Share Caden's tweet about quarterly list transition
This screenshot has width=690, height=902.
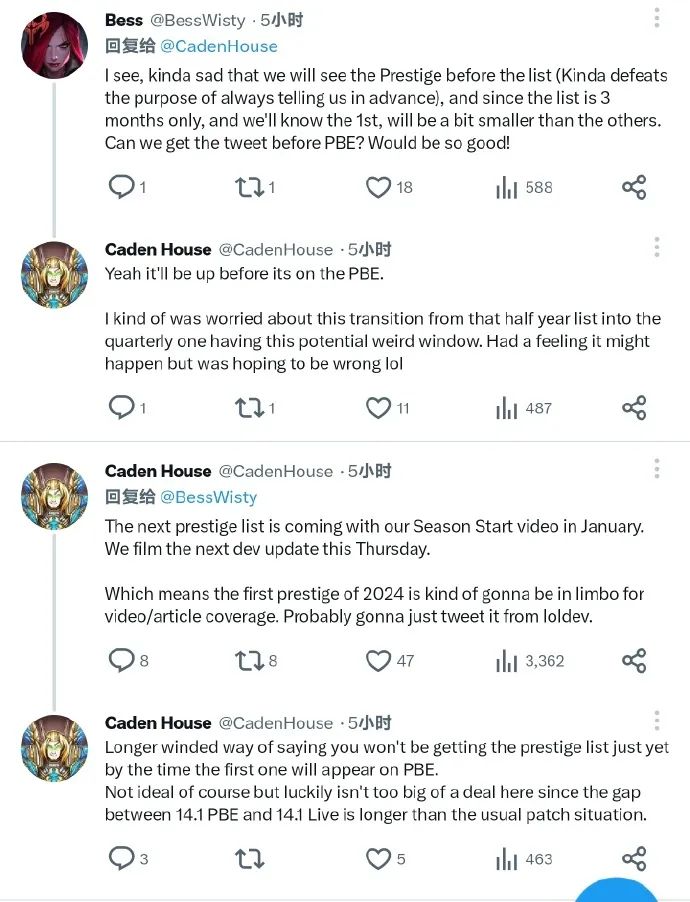(634, 408)
